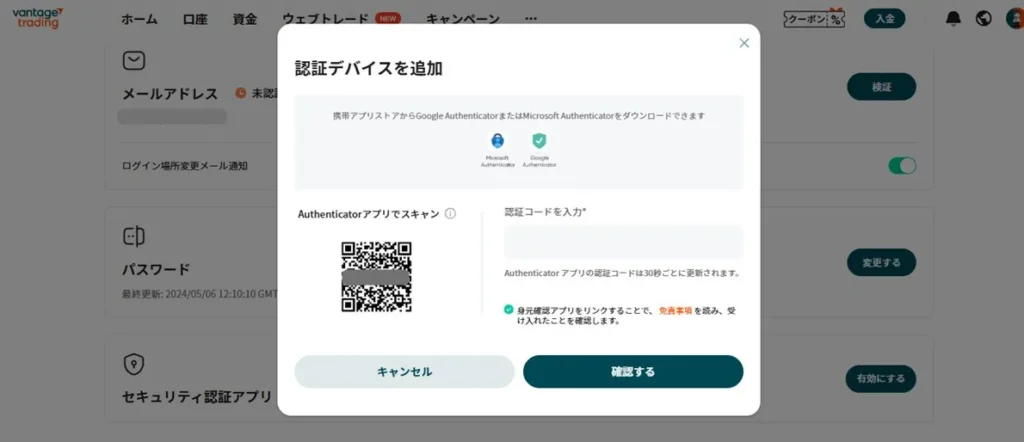This screenshot has width=1024, height=442.
Task: Click the 認証デバイスを追加 dialog title
Action: pyautogui.click(x=369, y=69)
